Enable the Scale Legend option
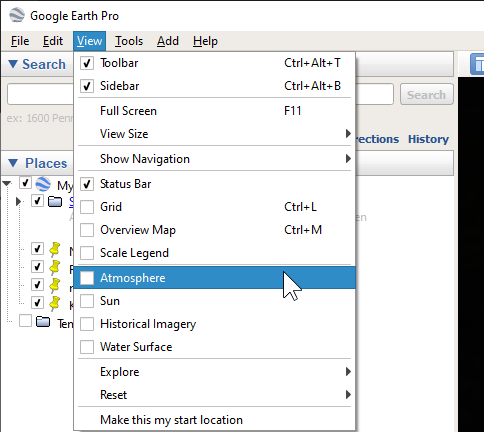The height and width of the screenshot is (432, 484). (215, 253)
